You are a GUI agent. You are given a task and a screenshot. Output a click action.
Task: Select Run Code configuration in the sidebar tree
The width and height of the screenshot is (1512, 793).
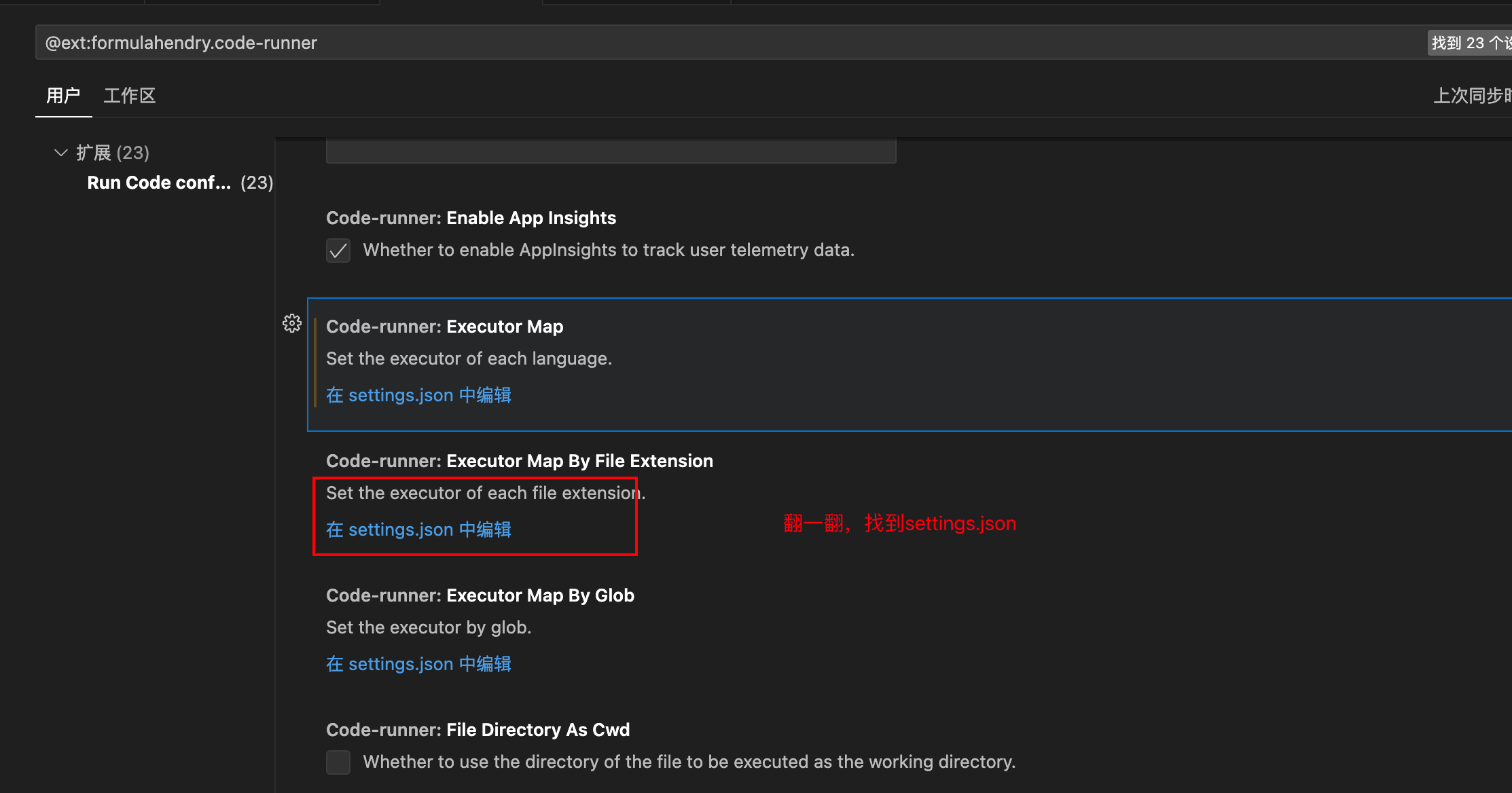point(159,182)
